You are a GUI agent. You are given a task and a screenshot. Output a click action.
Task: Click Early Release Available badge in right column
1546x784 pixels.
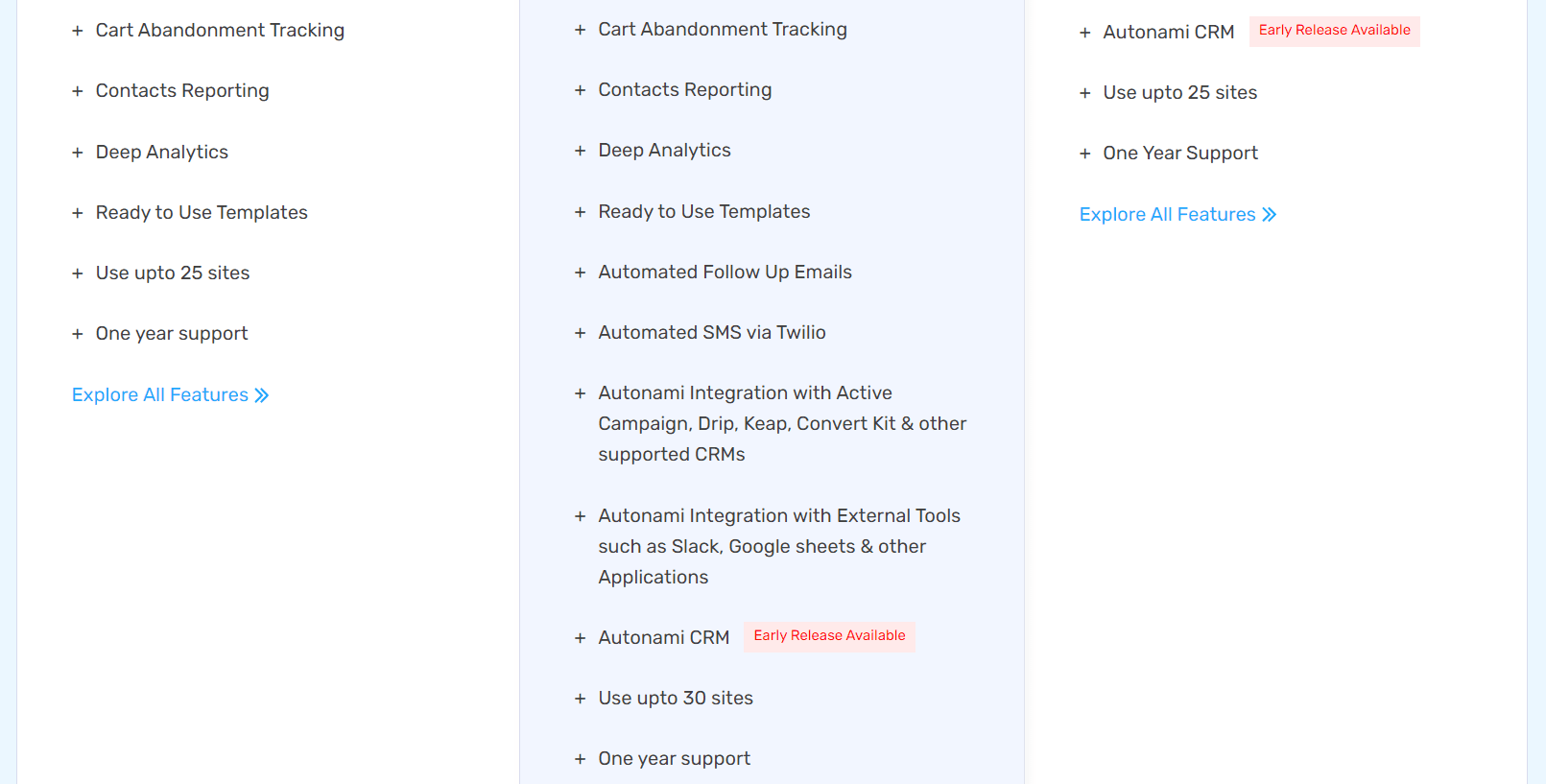1334,31
